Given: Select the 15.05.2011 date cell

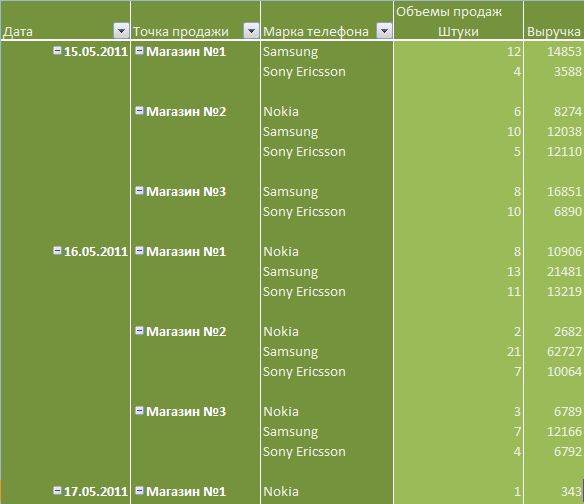Looking at the screenshot, I should (x=96, y=51).
